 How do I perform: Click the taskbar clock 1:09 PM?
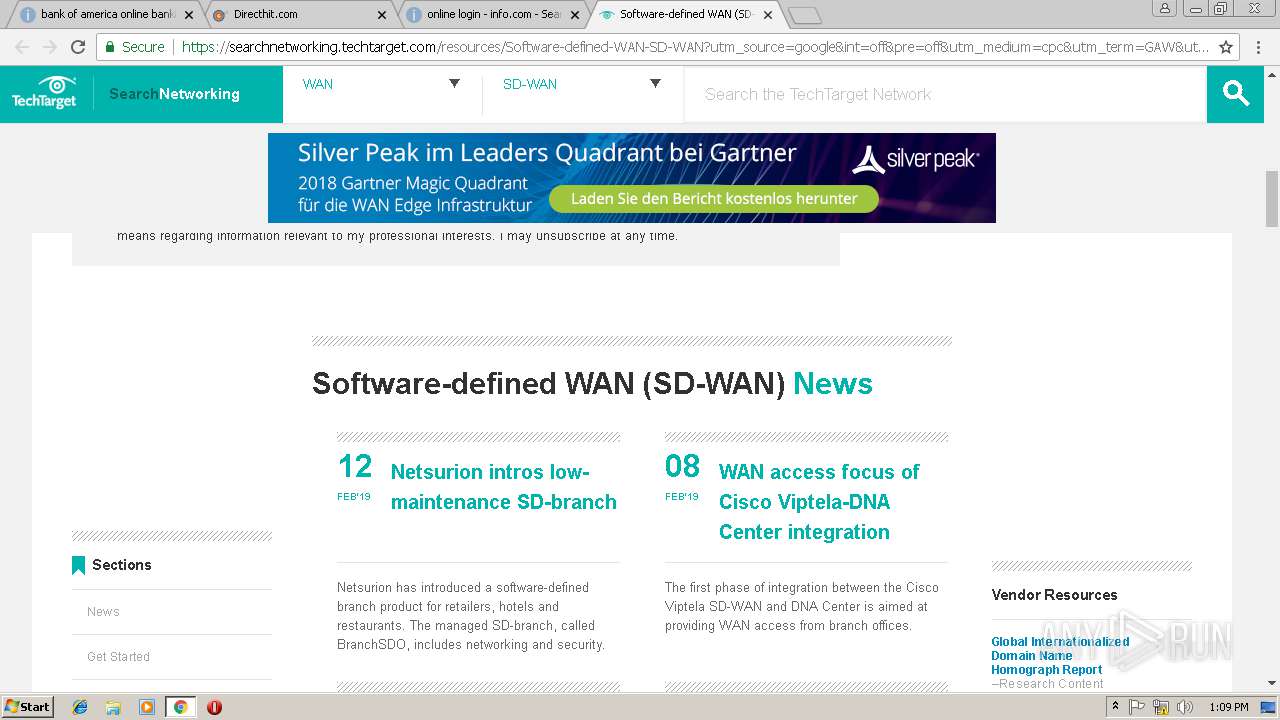[1228, 707]
